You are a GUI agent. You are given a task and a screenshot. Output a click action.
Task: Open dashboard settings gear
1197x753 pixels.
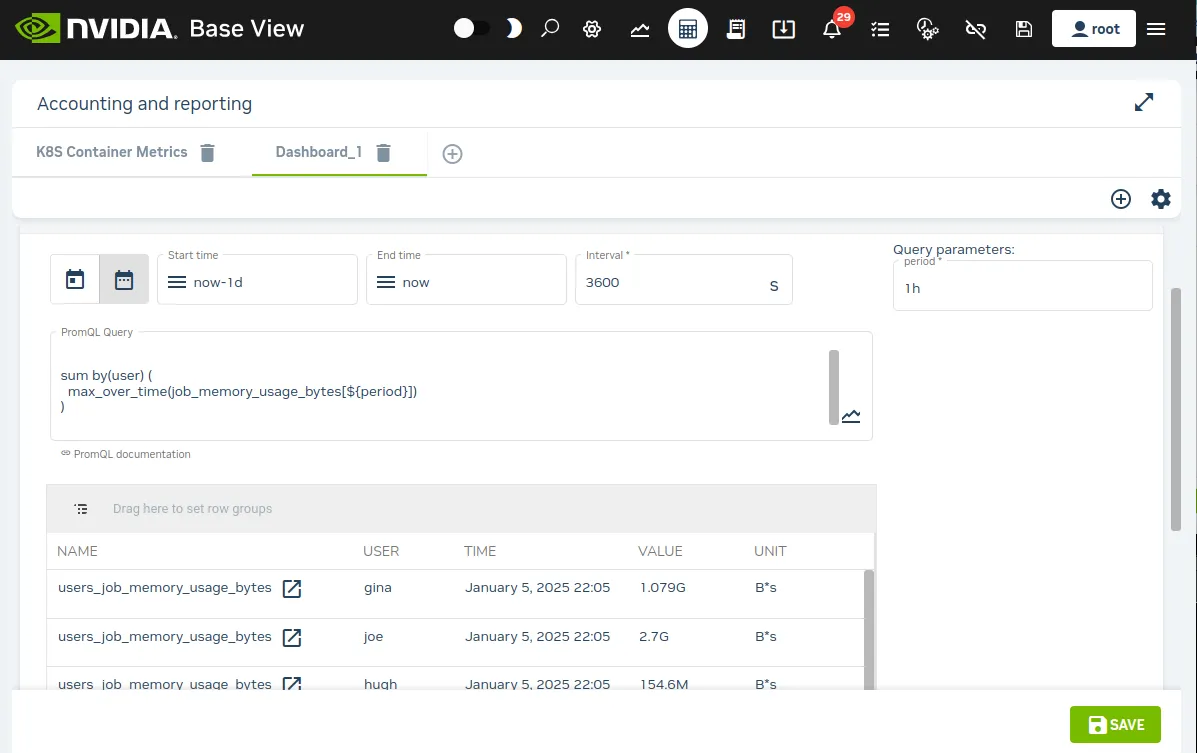click(1160, 199)
